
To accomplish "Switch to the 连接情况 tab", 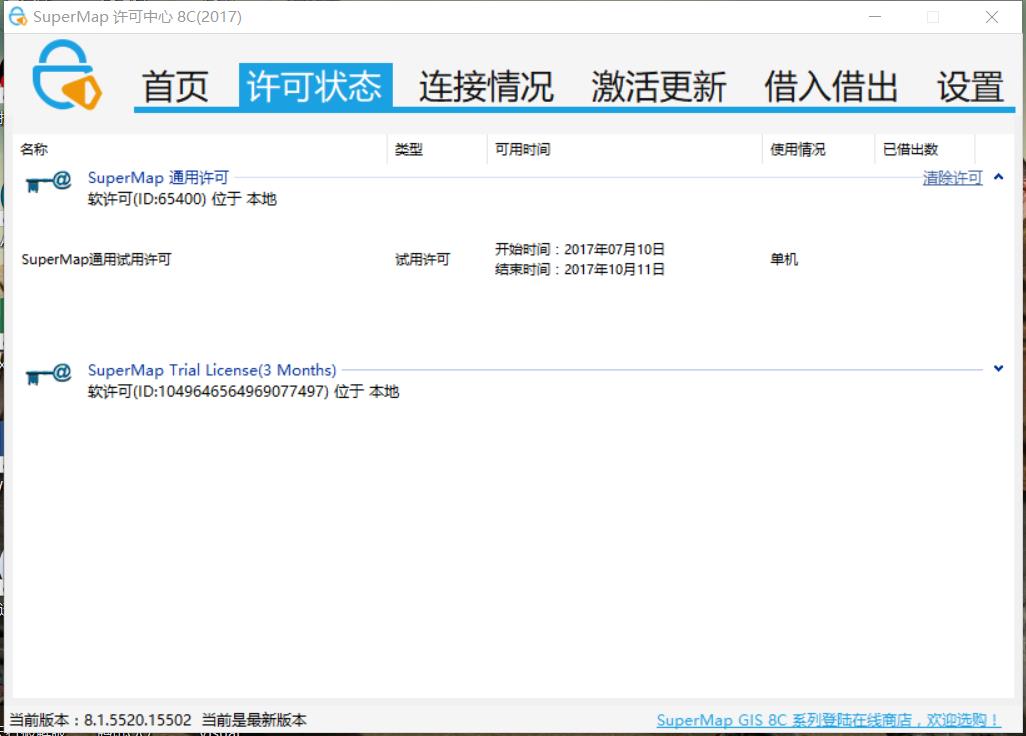I will tap(486, 86).
